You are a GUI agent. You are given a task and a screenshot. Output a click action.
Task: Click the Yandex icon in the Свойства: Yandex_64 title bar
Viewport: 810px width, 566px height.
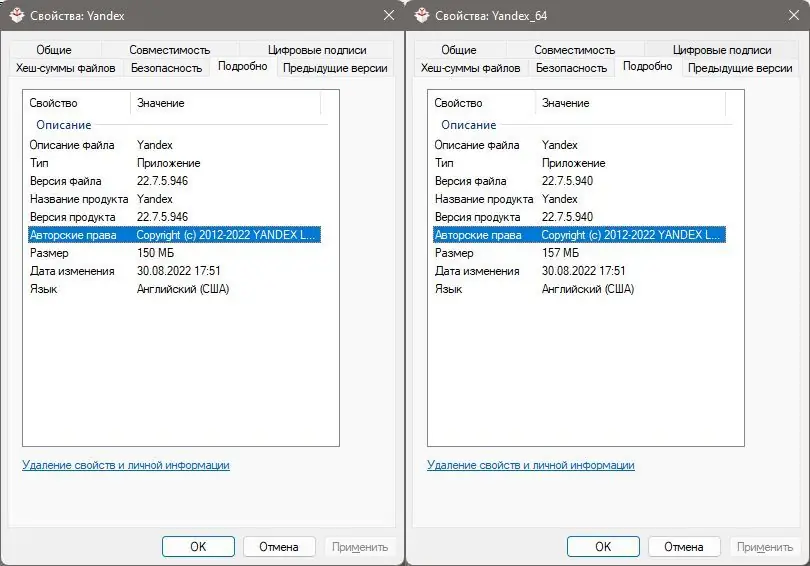(422, 15)
